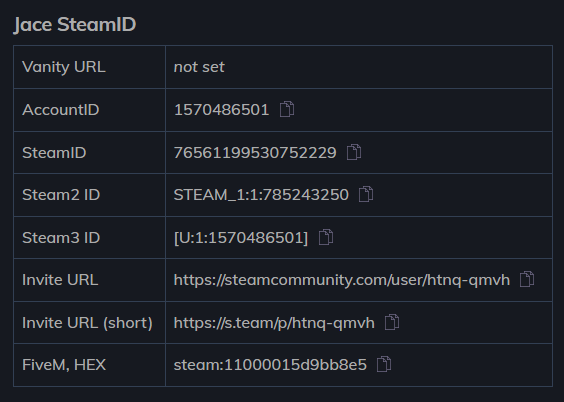Image resolution: width=564 pixels, height=402 pixels.
Task: Copy the Steam2 ID value
Action: 366,195
